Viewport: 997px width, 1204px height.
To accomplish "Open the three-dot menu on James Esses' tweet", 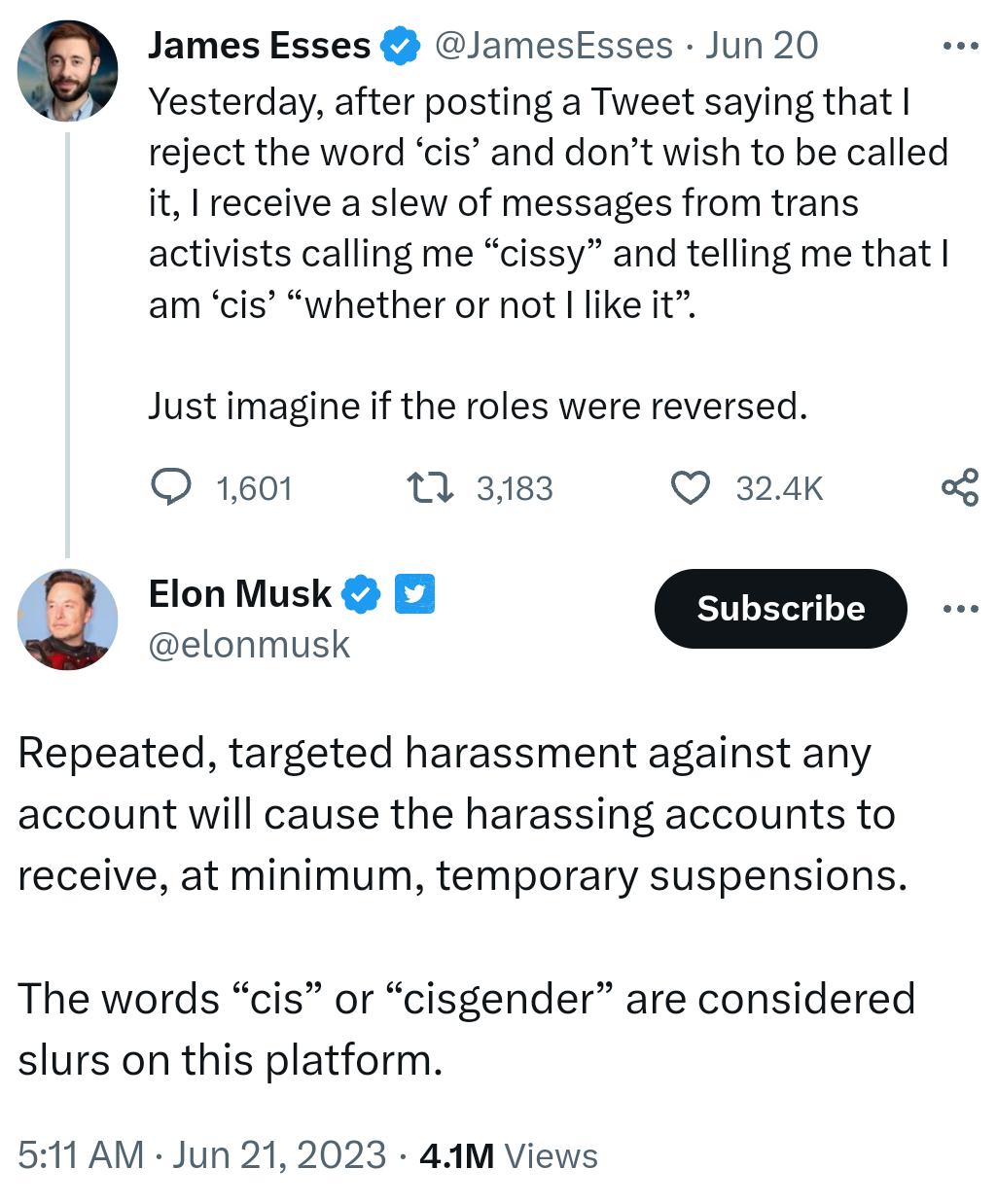I will click(x=960, y=46).
